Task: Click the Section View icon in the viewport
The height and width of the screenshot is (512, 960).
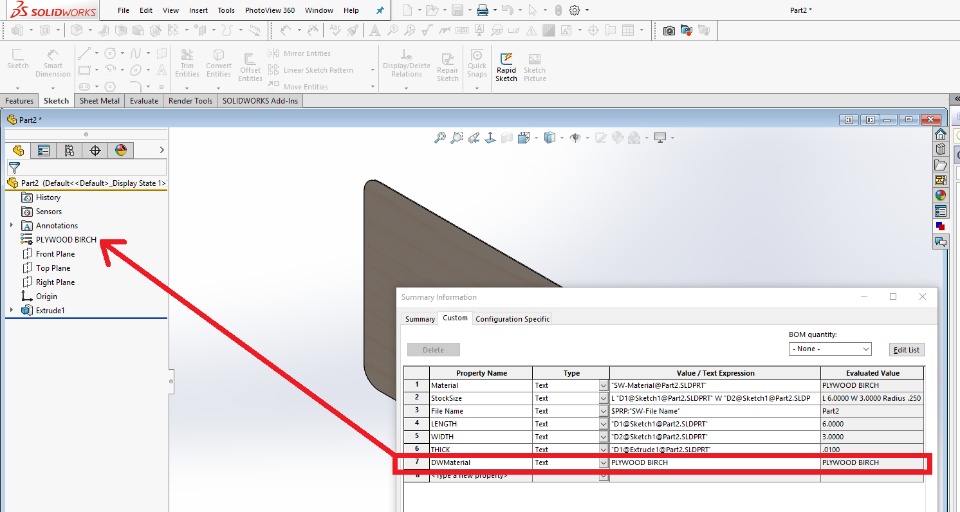Action: click(x=507, y=138)
